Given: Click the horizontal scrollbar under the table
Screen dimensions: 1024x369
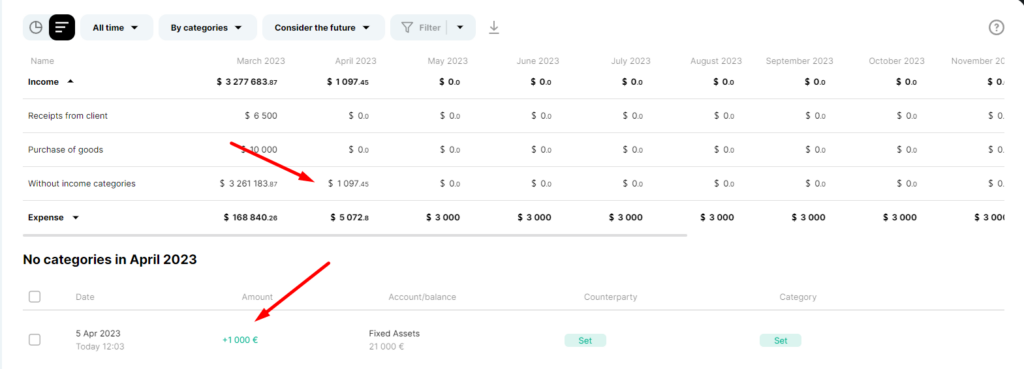Looking at the screenshot, I should tap(355, 234).
